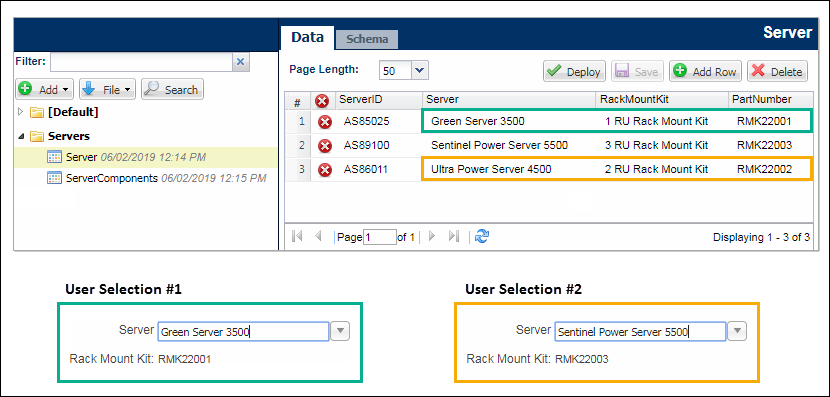Click the Page Length value field
The height and width of the screenshot is (397, 830).
395,70
